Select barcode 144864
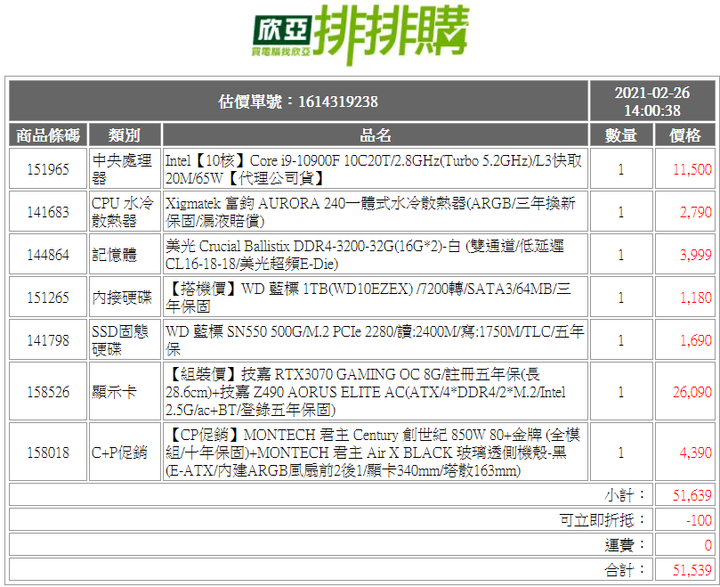 pyautogui.click(x=48, y=254)
